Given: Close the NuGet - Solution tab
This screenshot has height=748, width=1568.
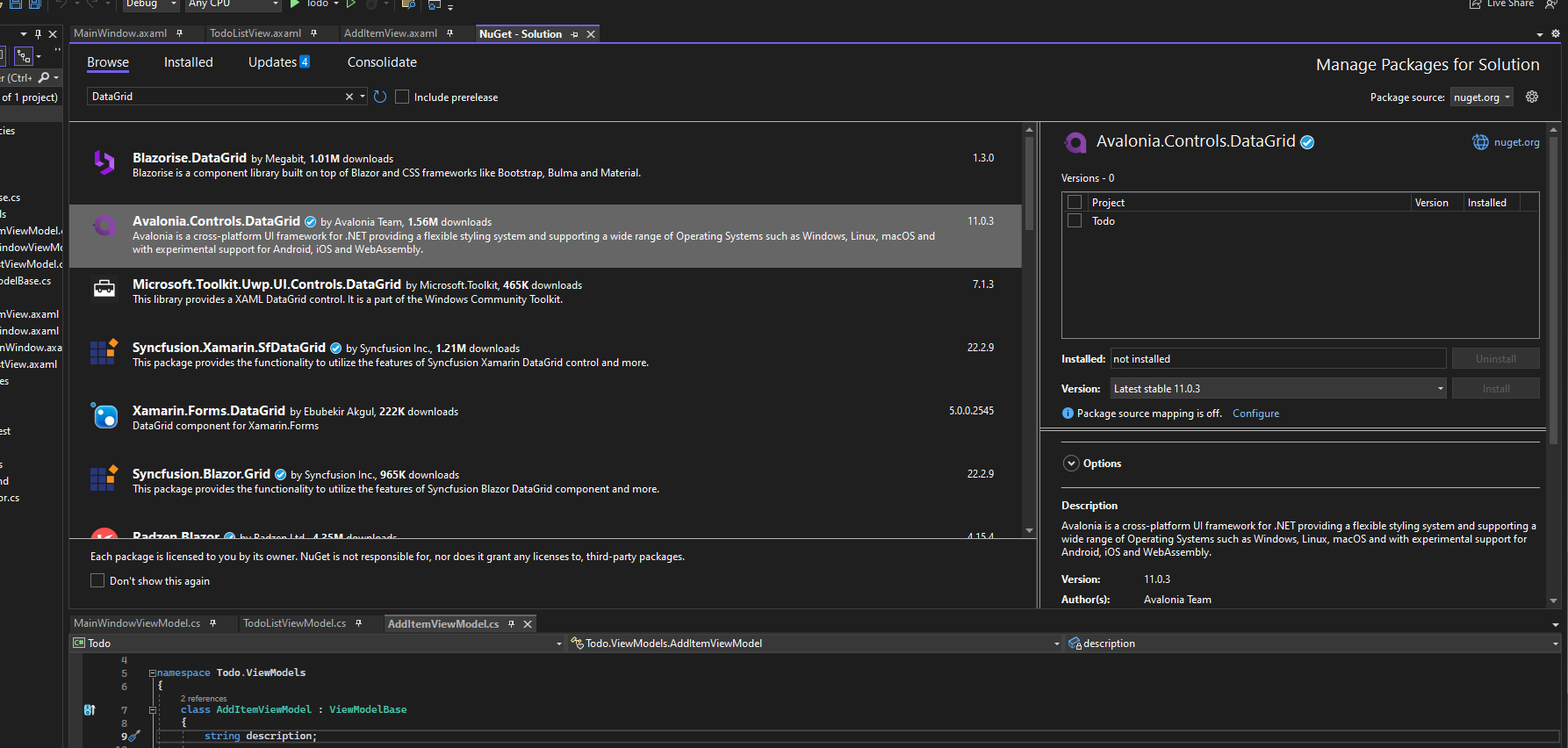Looking at the screenshot, I should pos(591,34).
